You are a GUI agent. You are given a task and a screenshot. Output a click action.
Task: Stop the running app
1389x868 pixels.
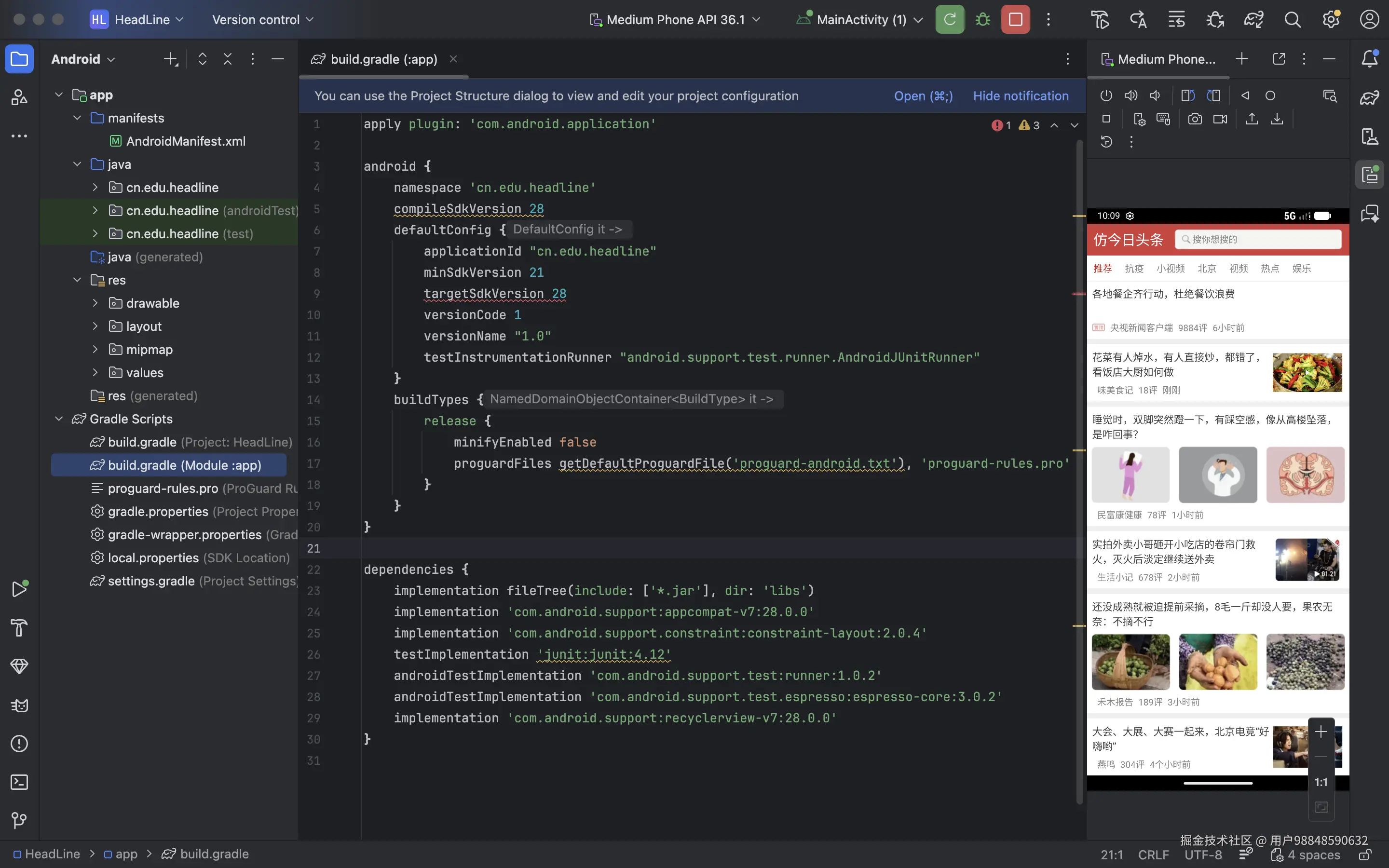[x=1015, y=19]
